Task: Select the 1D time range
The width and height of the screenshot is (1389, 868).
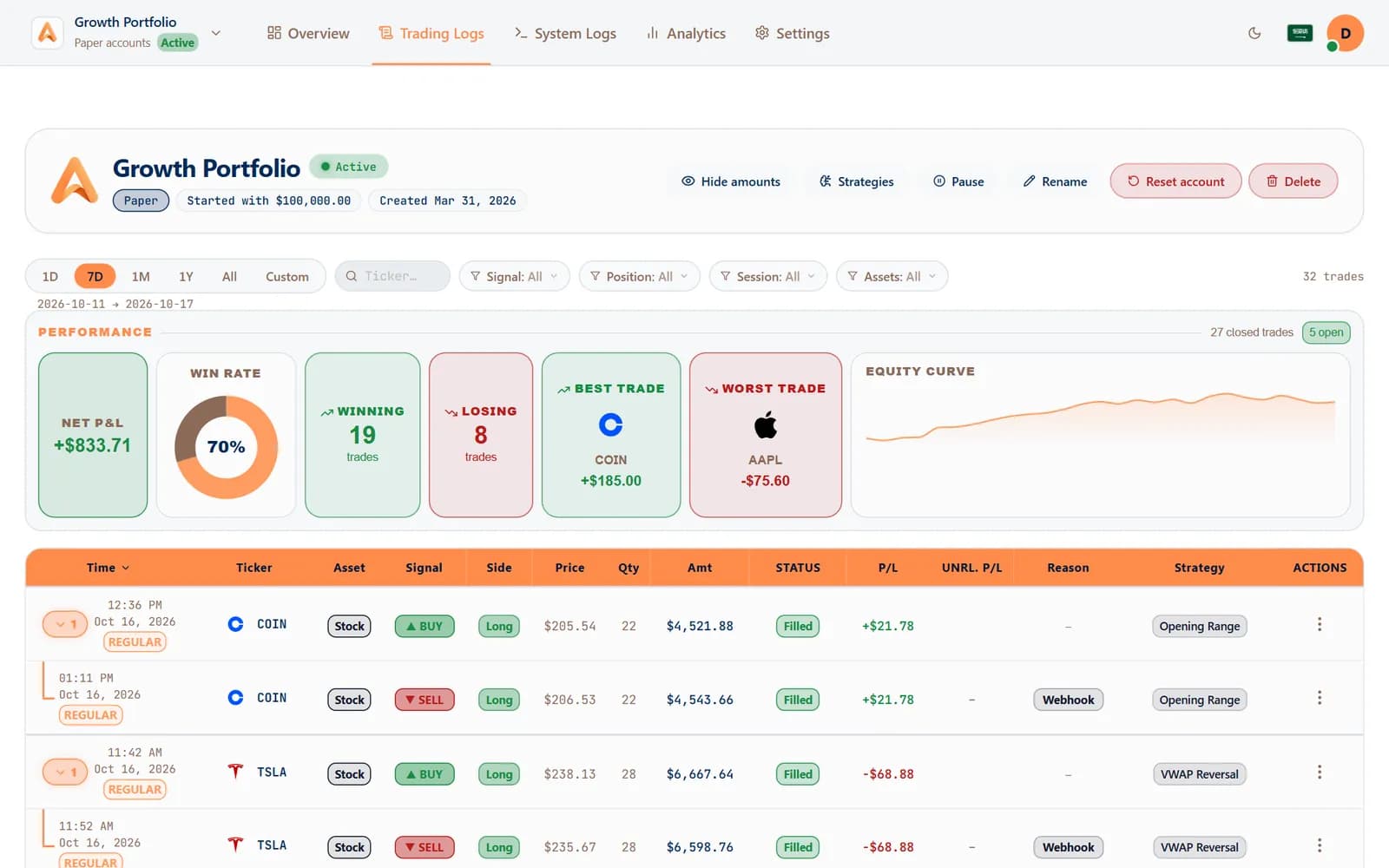Action: (x=50, y=277)
